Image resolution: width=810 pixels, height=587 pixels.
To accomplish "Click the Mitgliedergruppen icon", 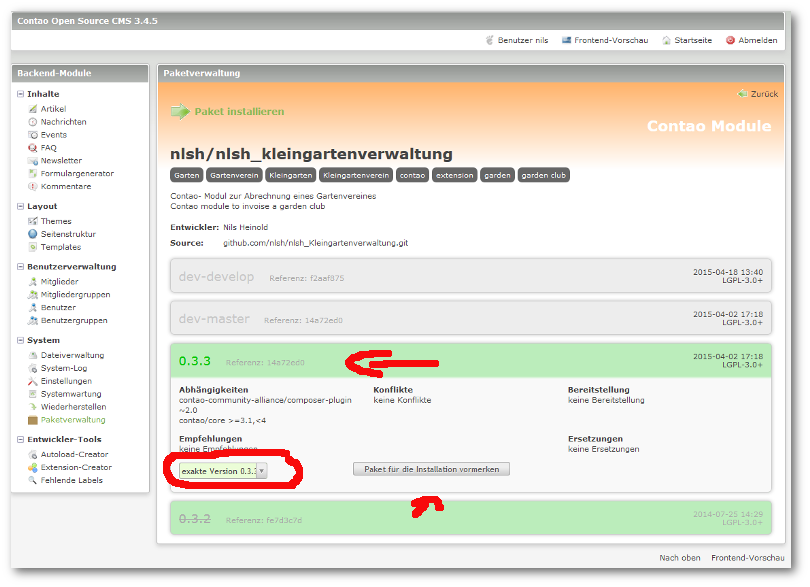I will tap(33, 295).
